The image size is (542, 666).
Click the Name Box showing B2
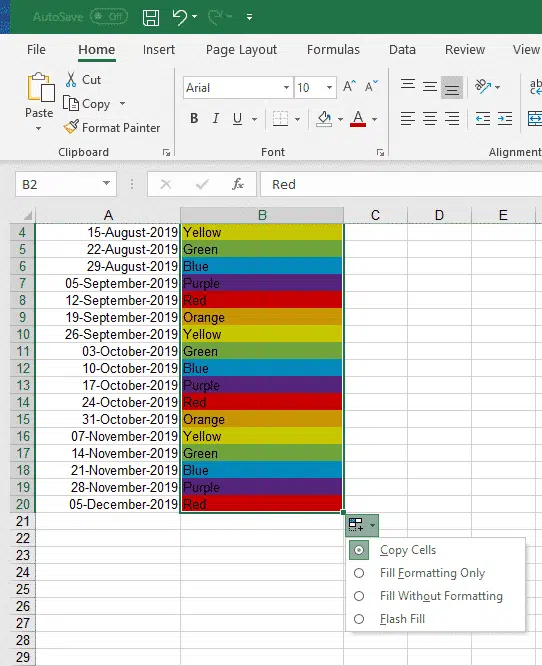(66, 184)
